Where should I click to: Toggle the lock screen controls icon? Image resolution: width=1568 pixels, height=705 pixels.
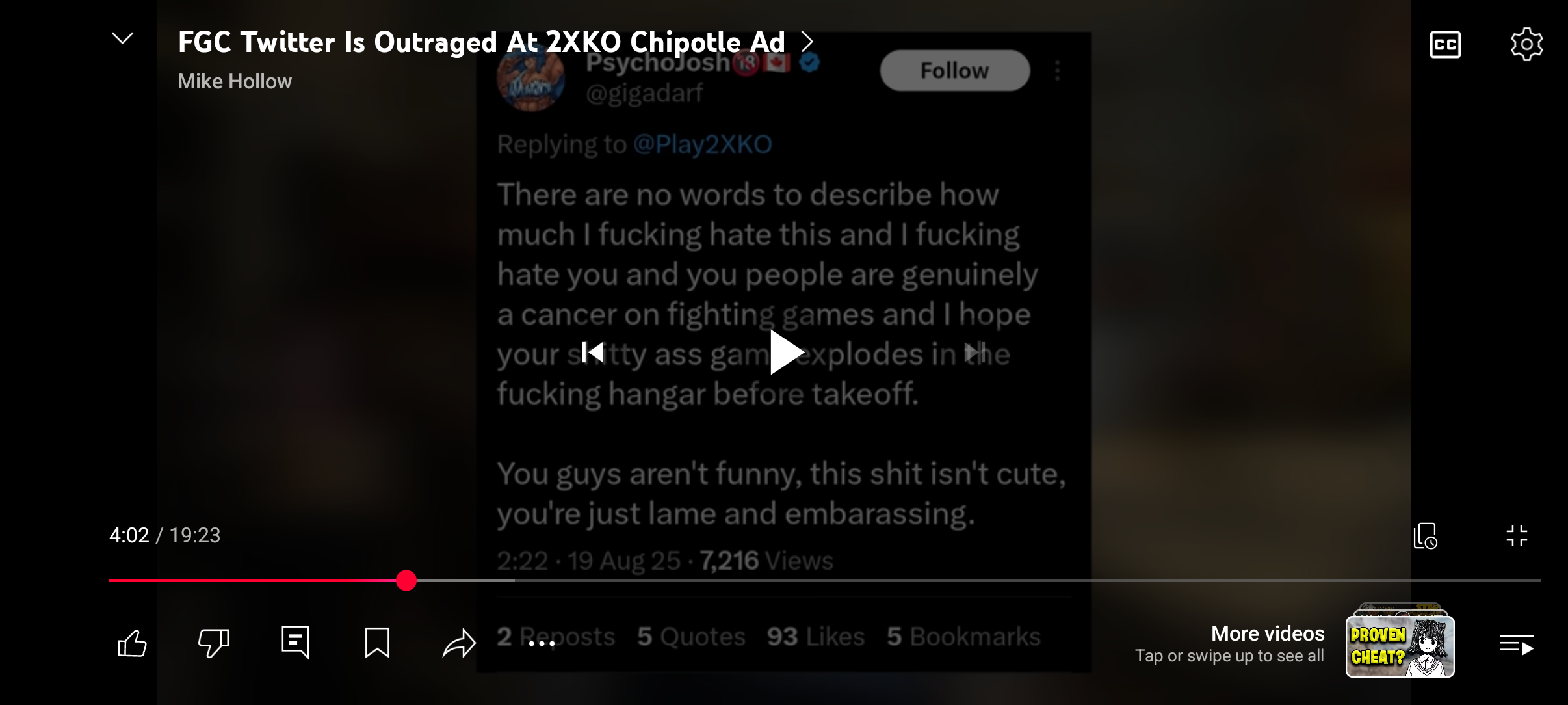click(x=1425, y=536)
